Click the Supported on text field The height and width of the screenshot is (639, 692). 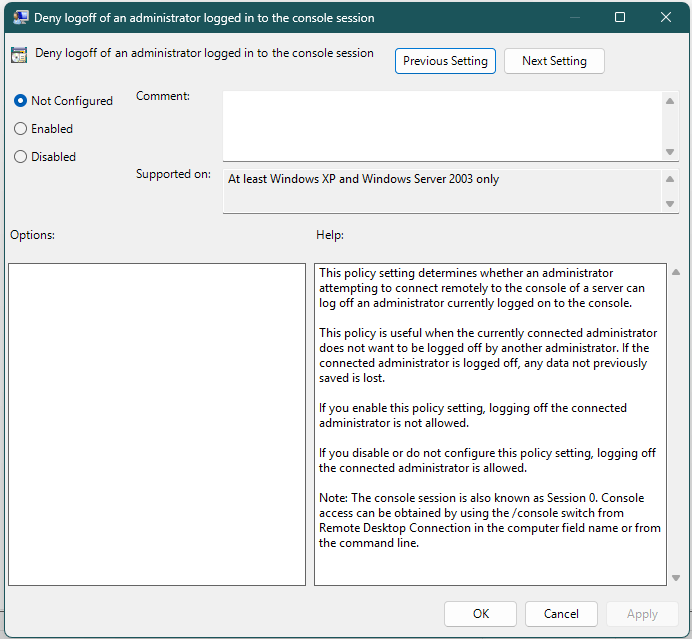pos(442,191)
